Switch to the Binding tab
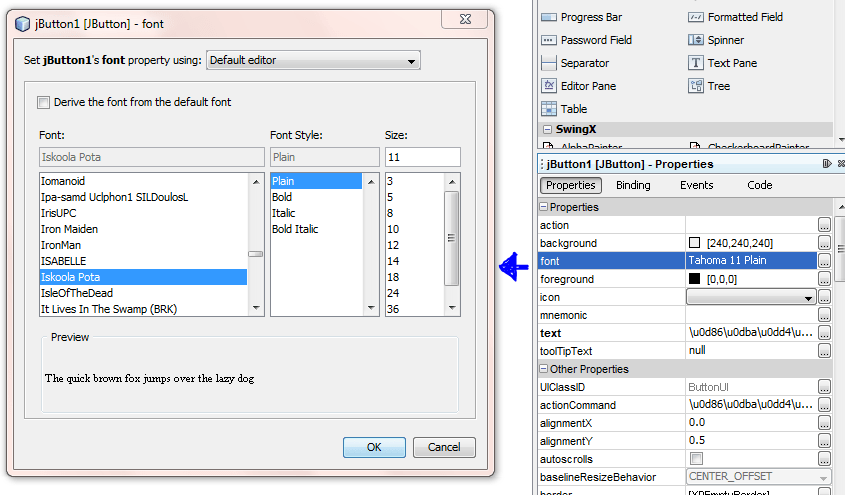Viewport: 845px width, 495px height. 633,185
